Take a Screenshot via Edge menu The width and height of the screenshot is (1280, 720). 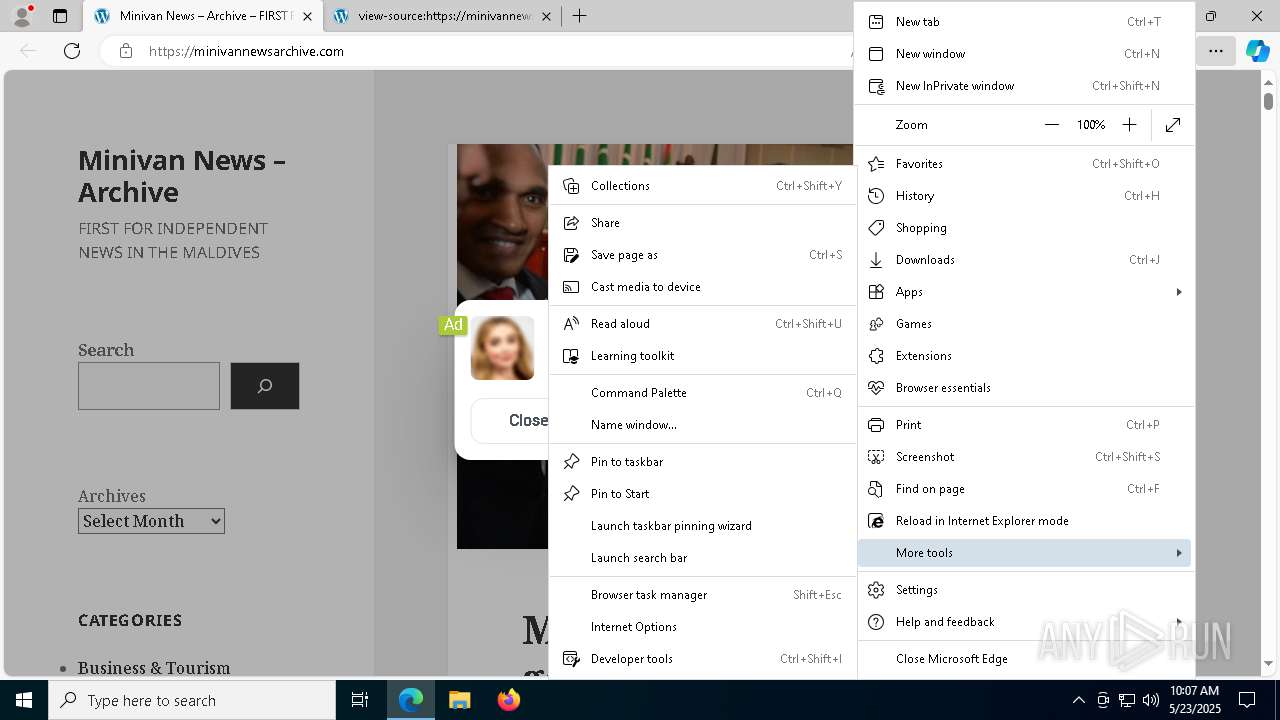click(1024, 456)
